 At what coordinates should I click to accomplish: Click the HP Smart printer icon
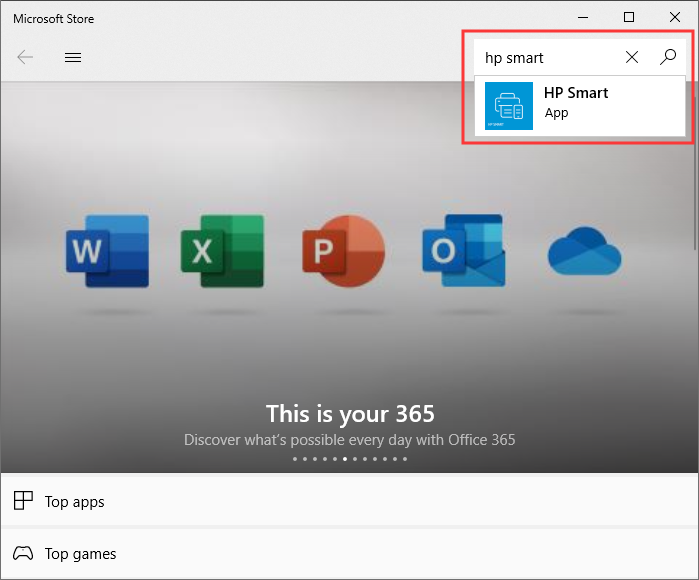509,106
